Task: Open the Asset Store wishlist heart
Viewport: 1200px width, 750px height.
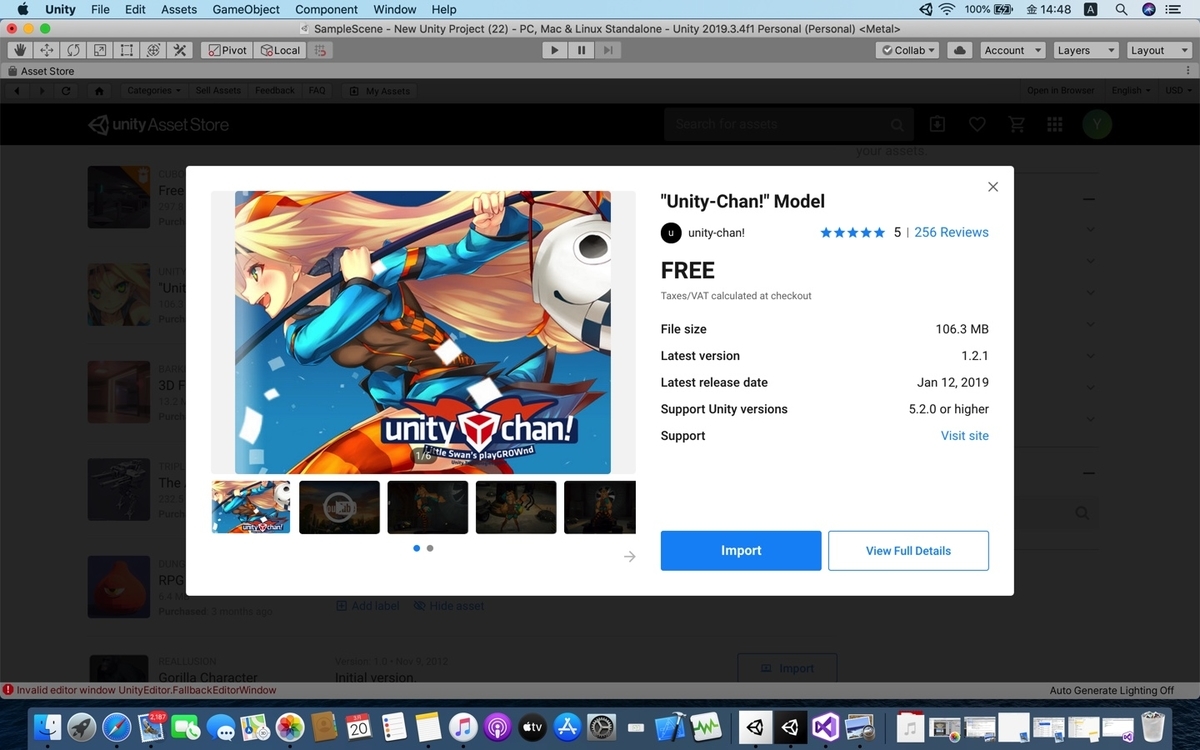Action: 977,124
